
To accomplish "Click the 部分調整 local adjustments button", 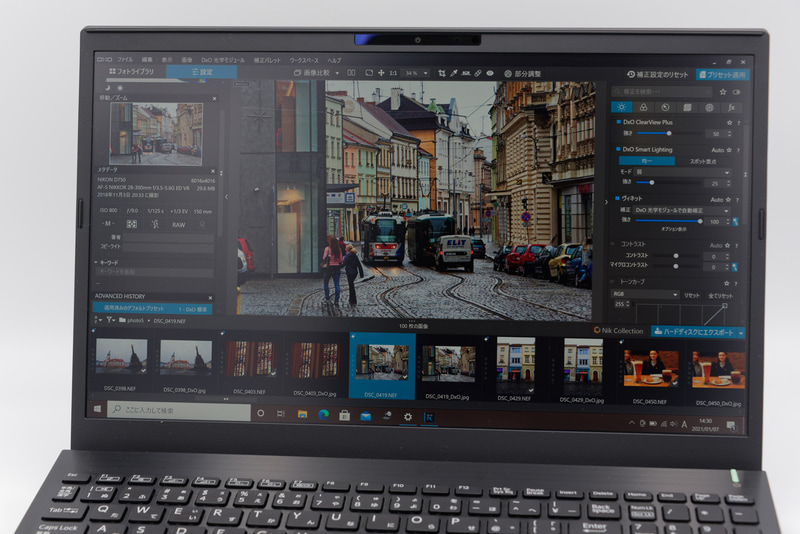I will (x=522, y=74).
